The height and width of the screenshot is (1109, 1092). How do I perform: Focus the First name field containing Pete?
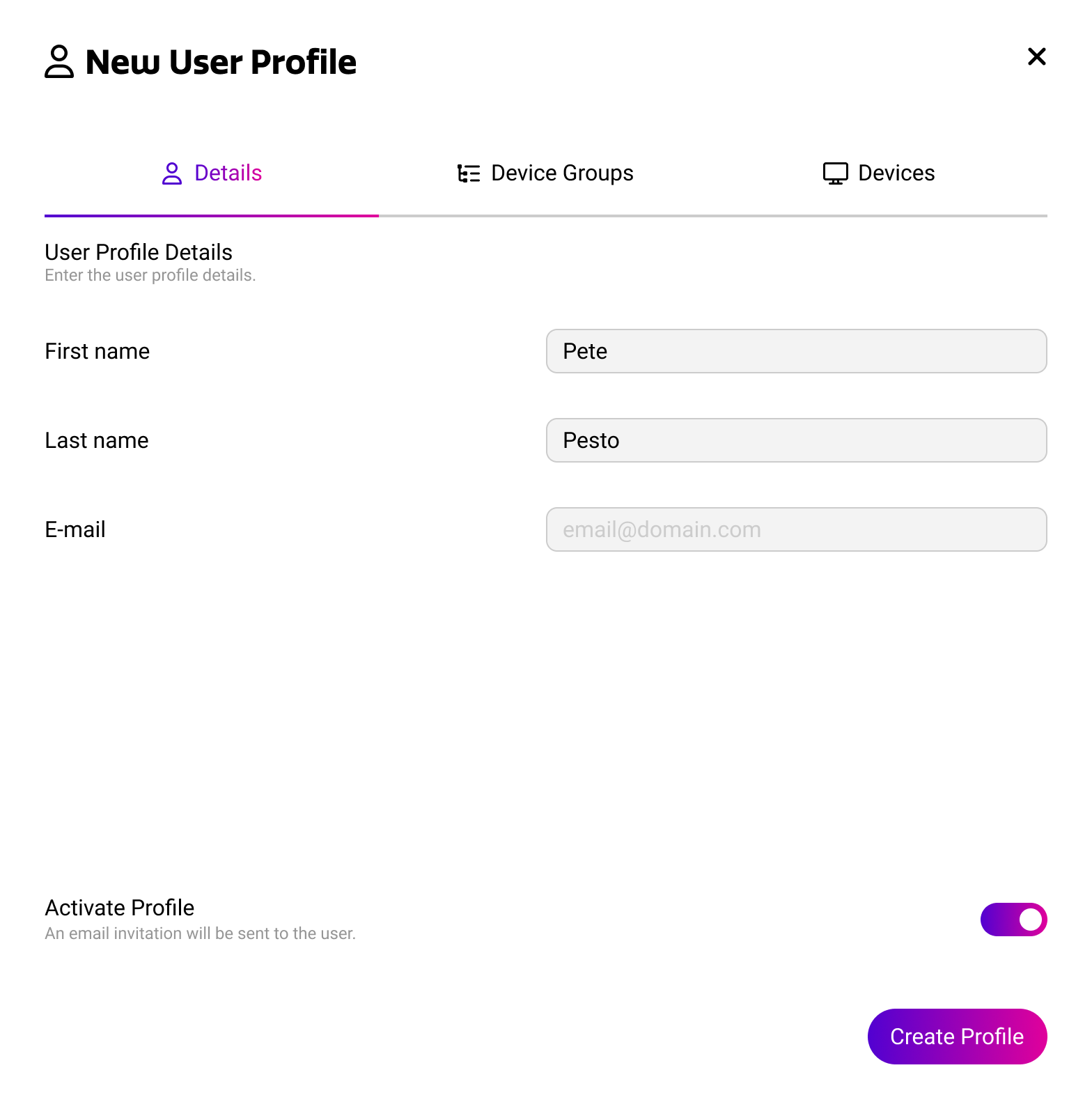point(796,351)
